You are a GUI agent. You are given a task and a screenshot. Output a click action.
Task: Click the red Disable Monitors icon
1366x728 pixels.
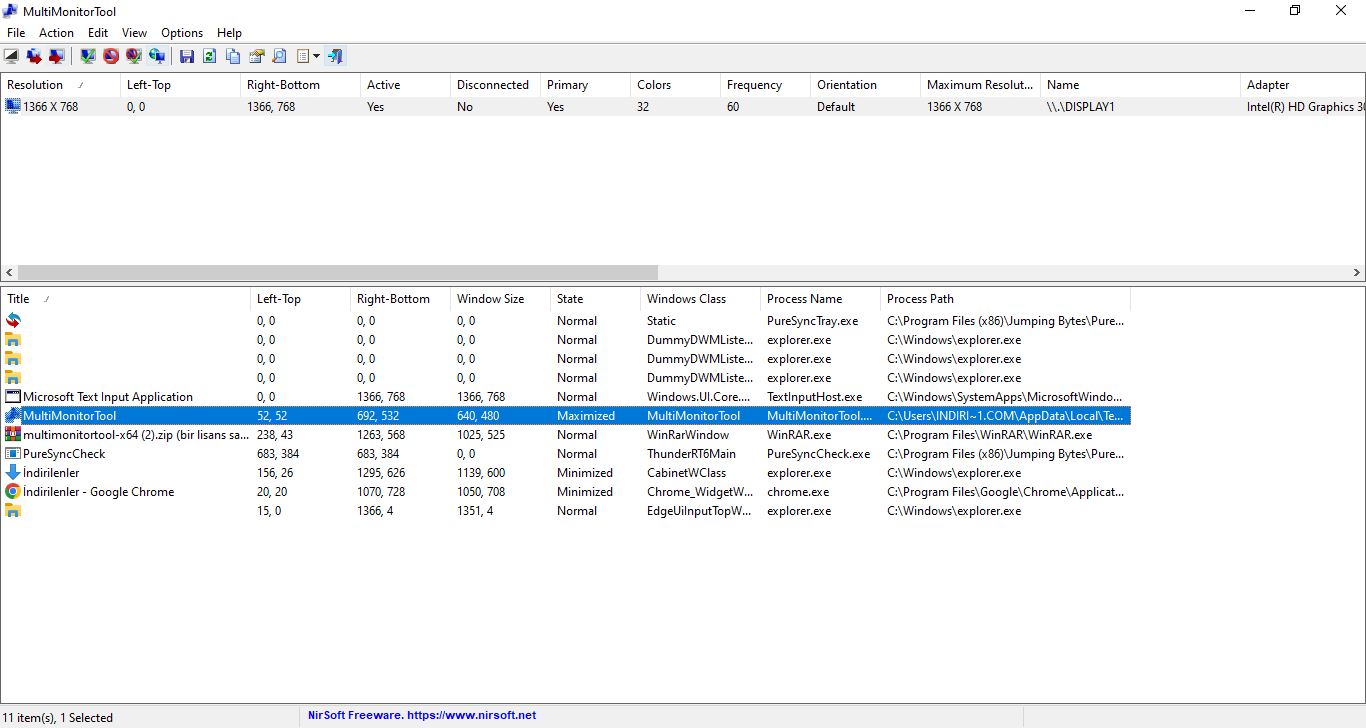click(x=111, y=56)
